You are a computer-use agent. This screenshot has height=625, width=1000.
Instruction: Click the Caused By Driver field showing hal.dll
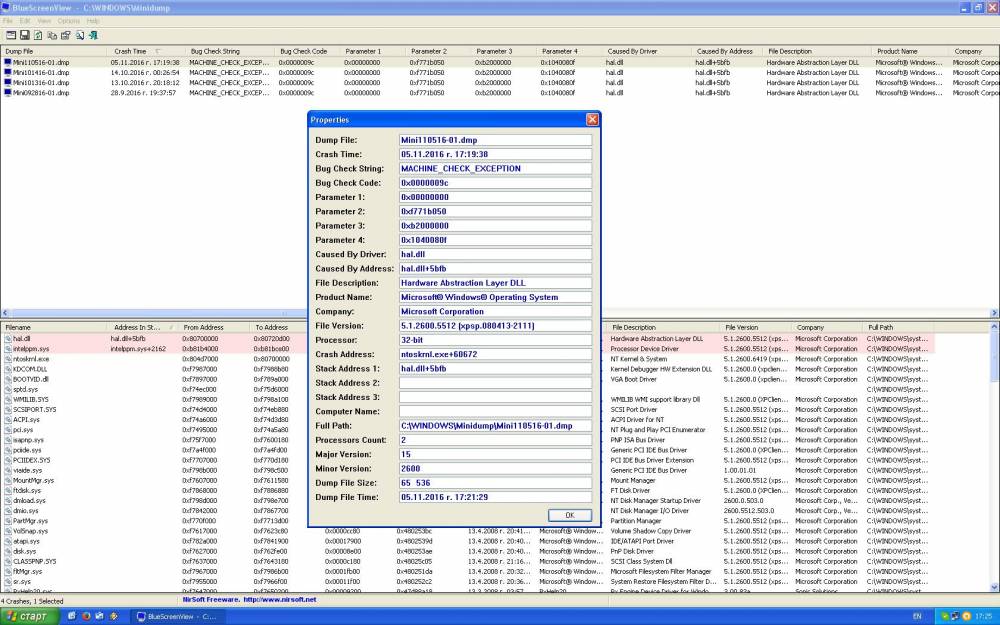pos(495,254)
